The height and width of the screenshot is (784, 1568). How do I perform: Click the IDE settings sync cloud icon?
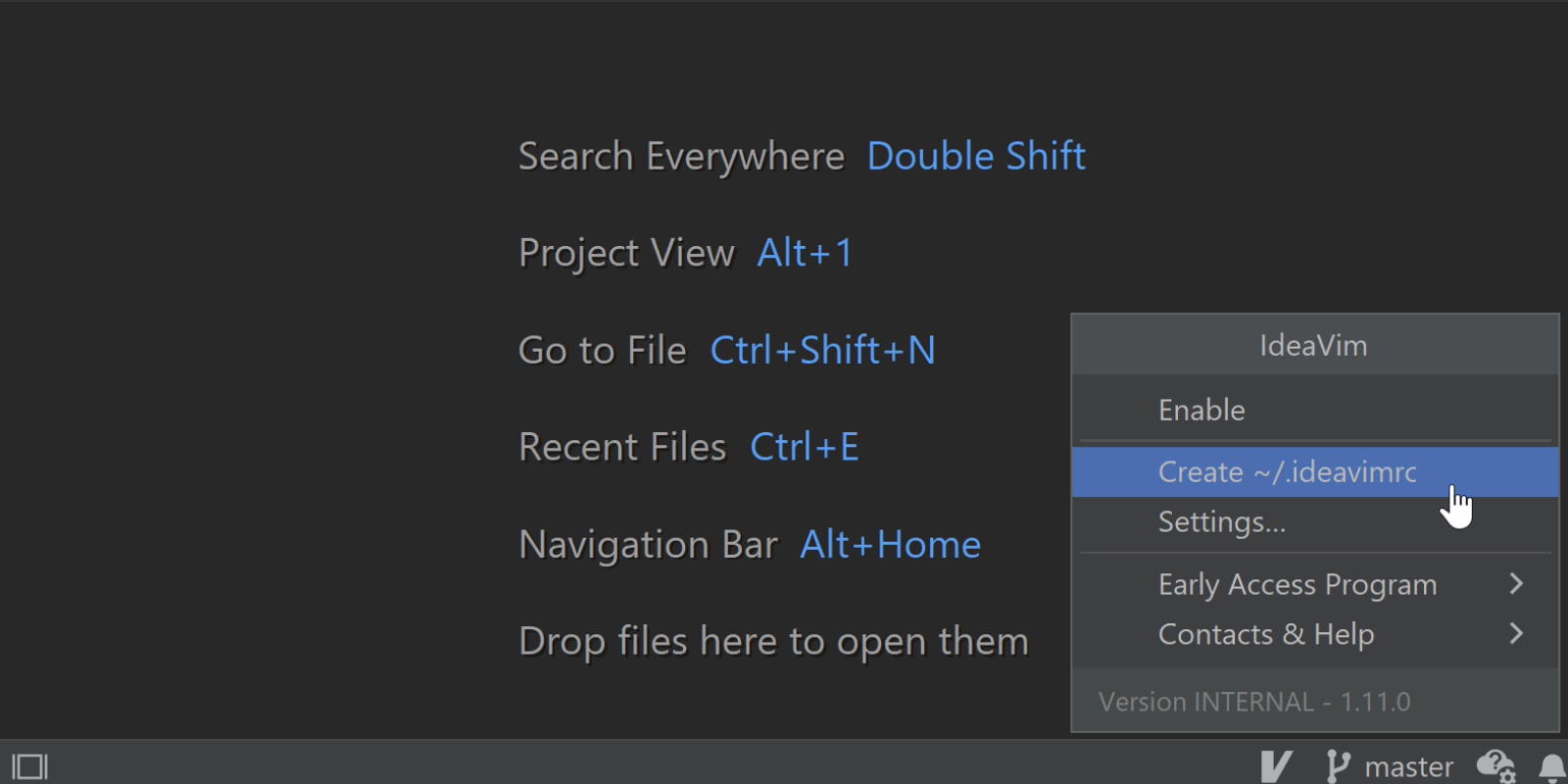point(1496,766)
